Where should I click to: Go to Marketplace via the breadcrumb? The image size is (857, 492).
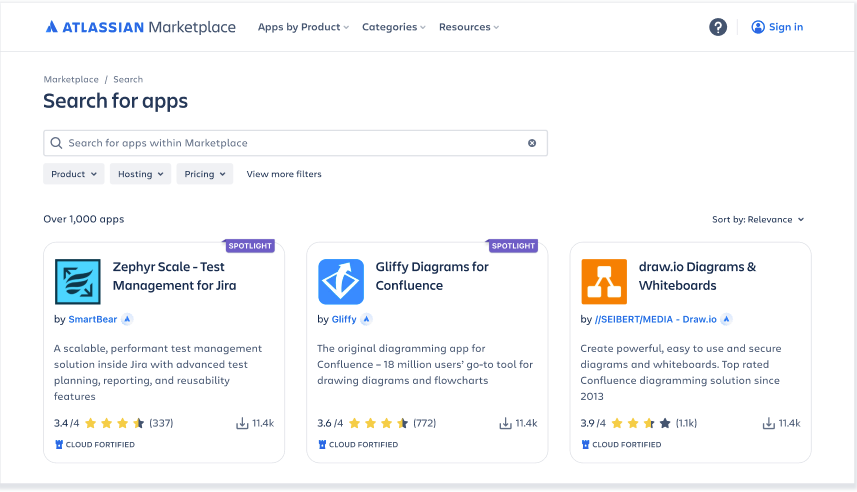[x=71, y=79]
